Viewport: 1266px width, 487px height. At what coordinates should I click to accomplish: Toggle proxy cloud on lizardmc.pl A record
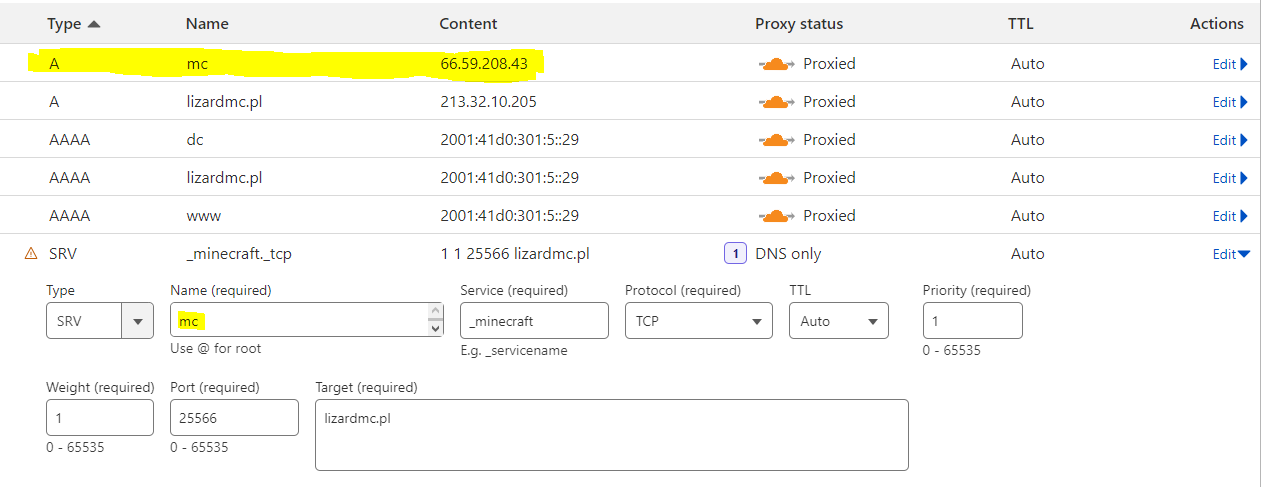pyautogui.click(x=776, y=102)
